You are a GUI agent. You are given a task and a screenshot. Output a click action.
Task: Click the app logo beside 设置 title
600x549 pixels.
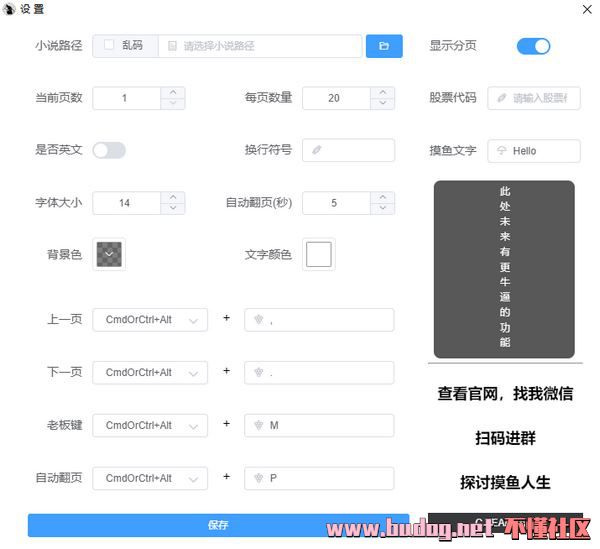pyautogui.click(x=9, y=9)
